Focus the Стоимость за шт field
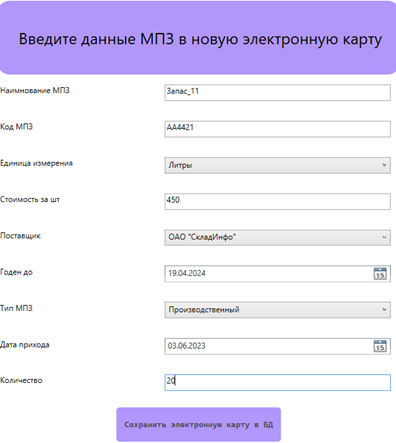The height and width of the screenshot is (443, 396). click(277, 201)
